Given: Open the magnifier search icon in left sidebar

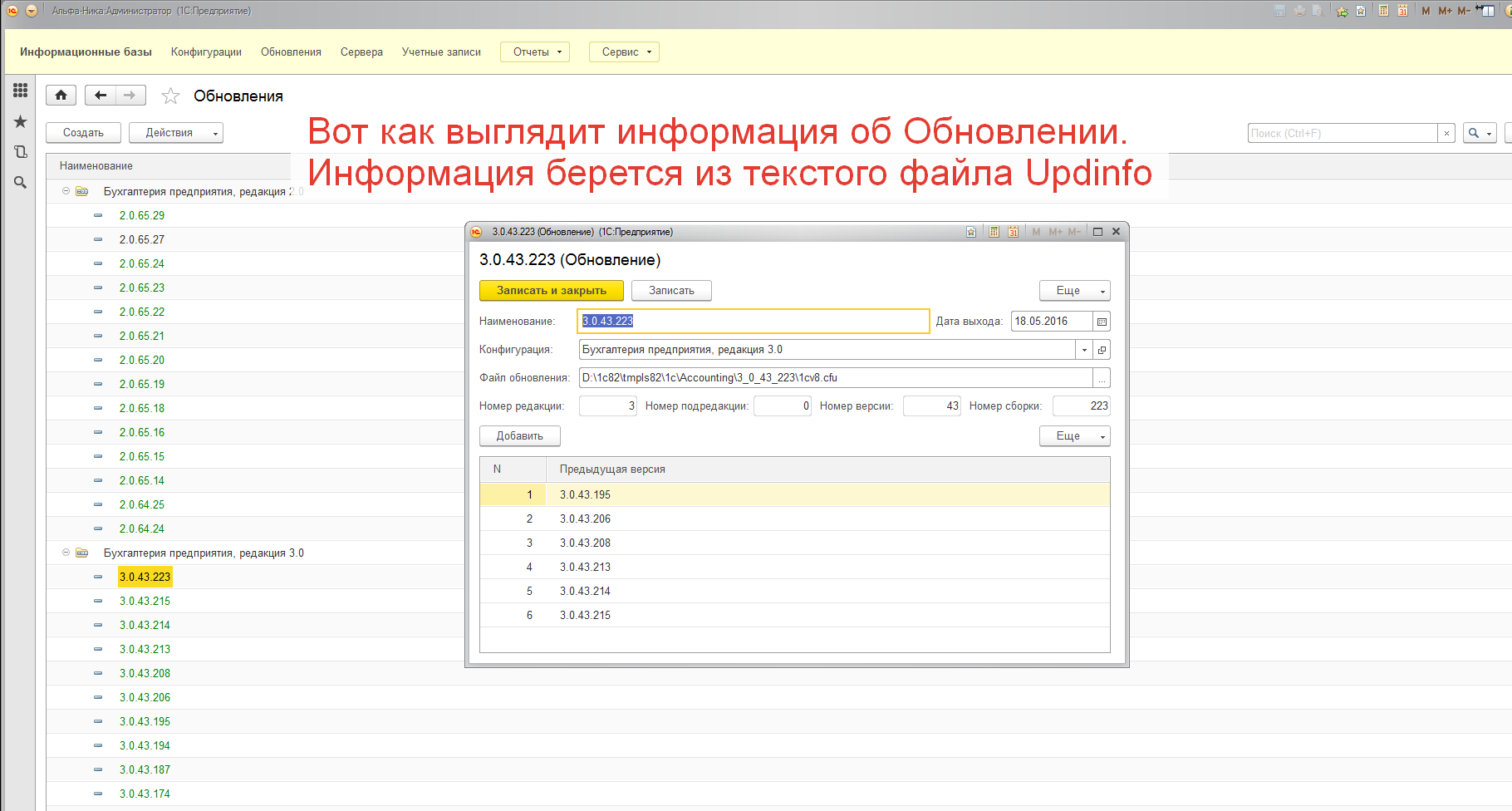Looking at the screenshot, I should 21,183.
